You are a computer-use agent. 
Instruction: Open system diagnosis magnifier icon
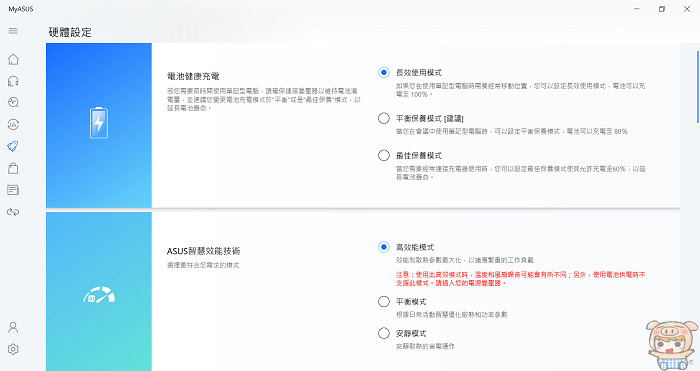pos(13,103)
